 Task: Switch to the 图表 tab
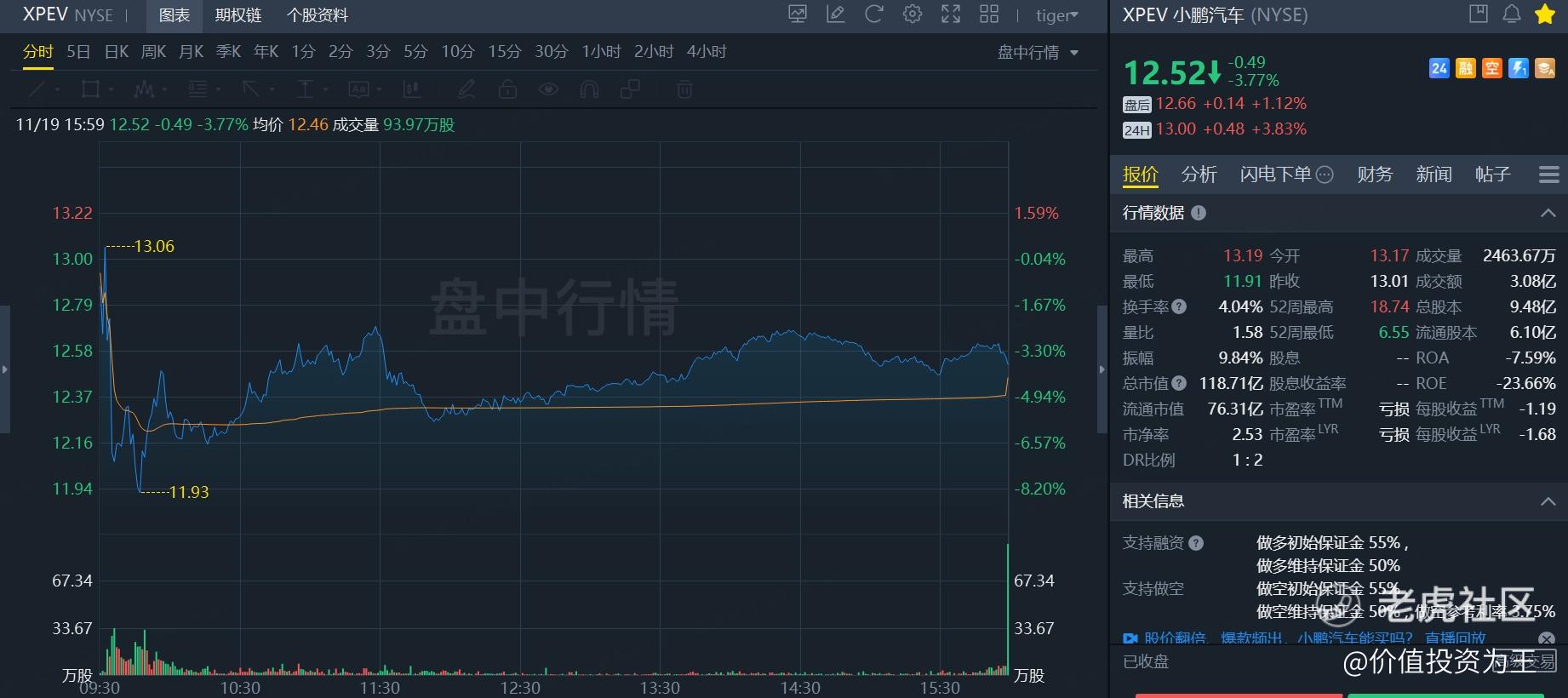[175, 15]
